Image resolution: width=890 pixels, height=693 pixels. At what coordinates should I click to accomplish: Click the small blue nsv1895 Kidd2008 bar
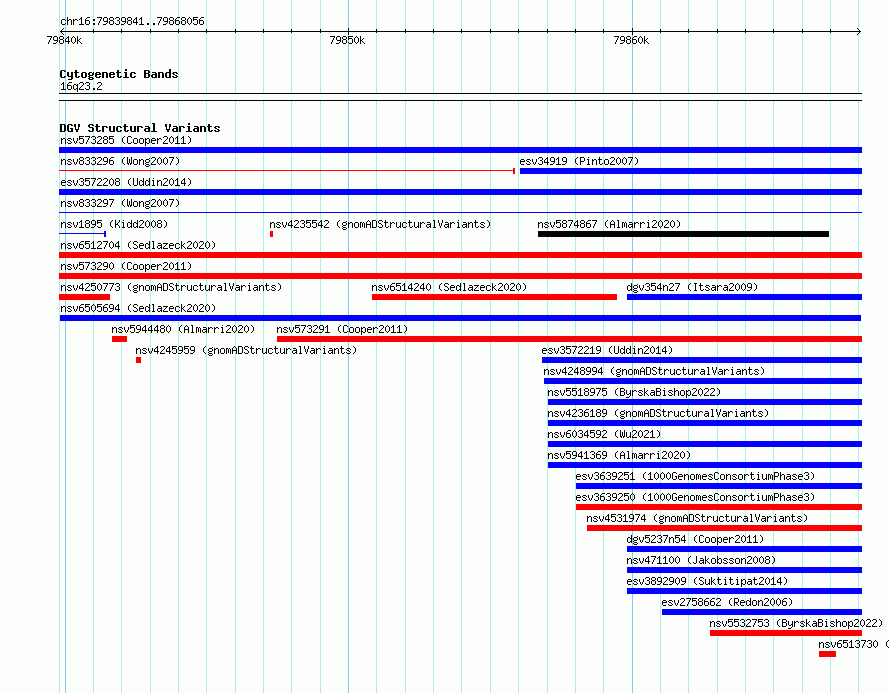click(83, 234)
